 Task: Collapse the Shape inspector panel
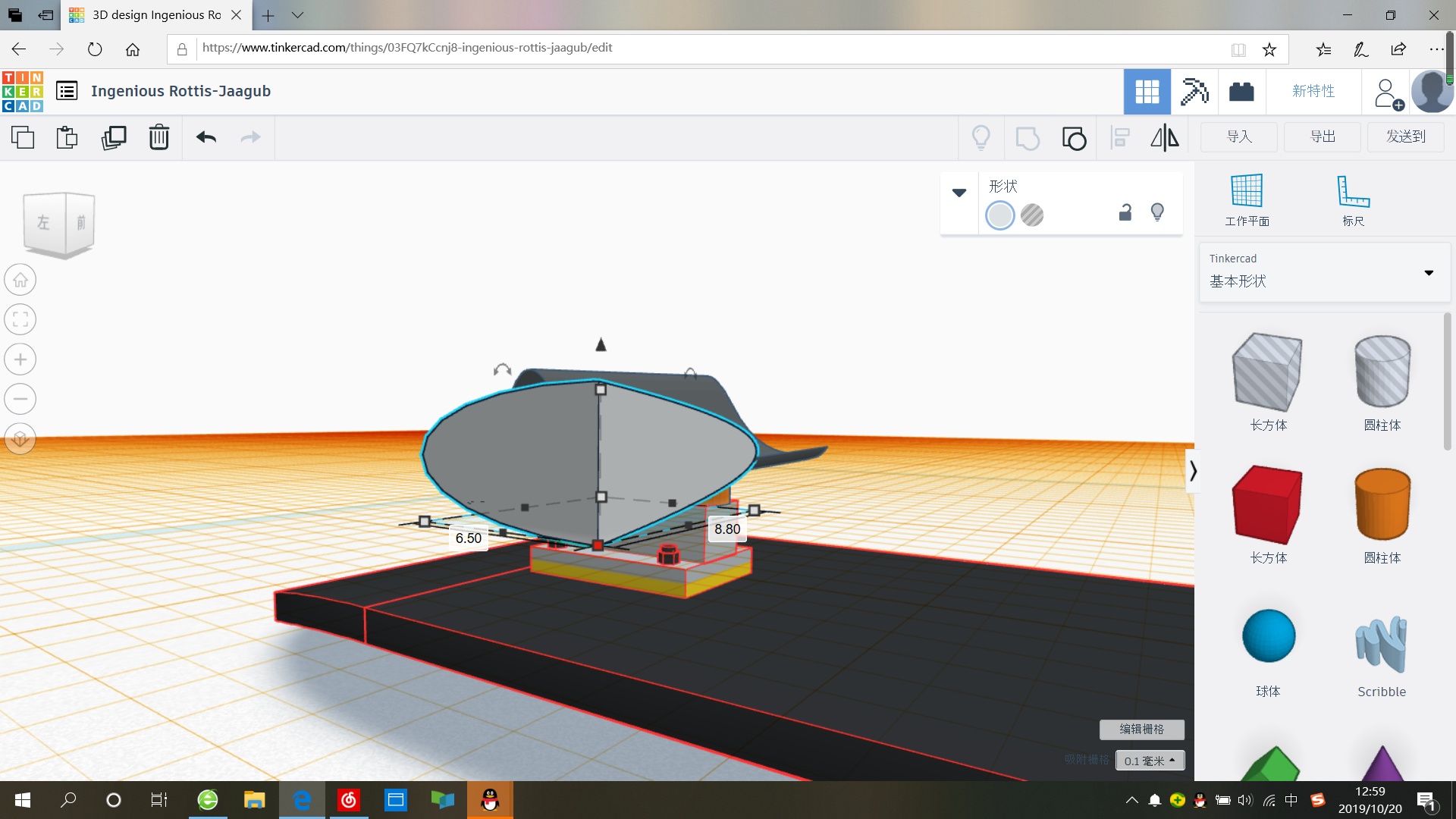coord(959,193)
